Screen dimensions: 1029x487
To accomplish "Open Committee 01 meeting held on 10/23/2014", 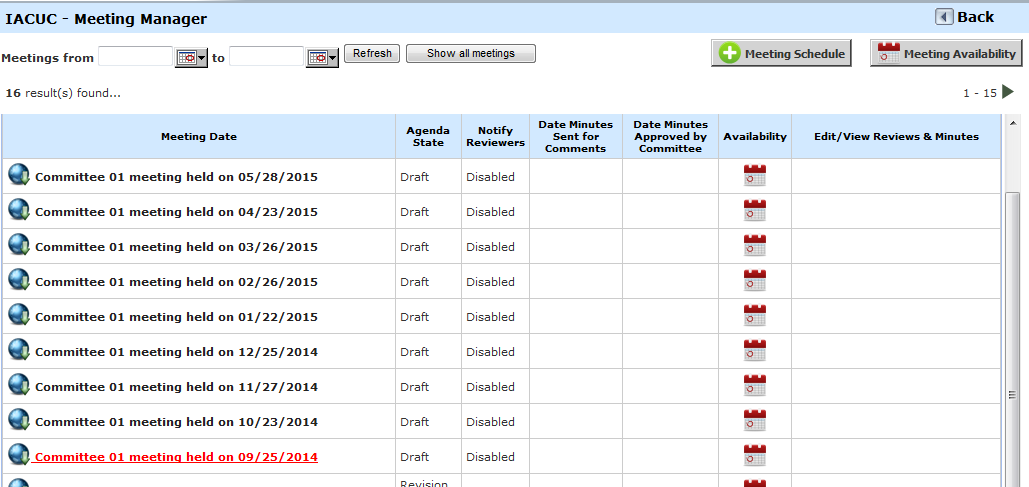I will (x=177, y=422).
